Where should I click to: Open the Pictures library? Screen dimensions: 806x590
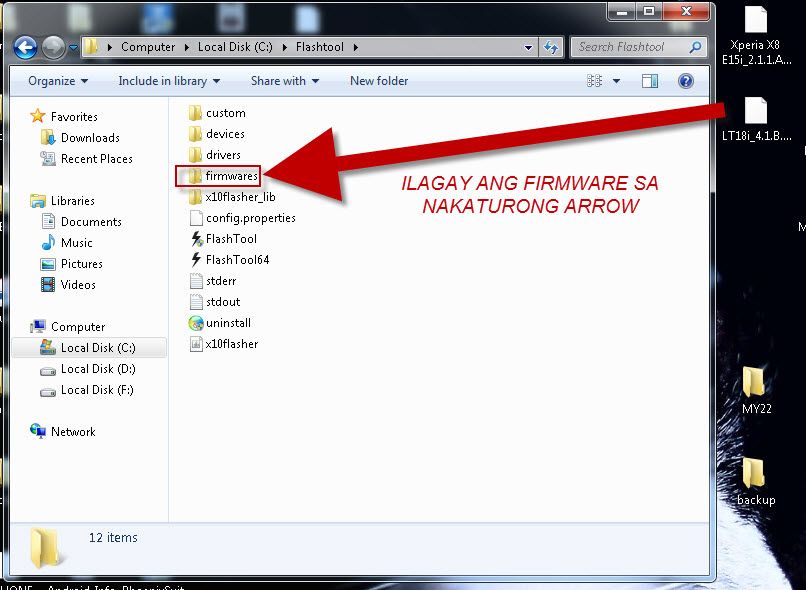click(71, 264)
